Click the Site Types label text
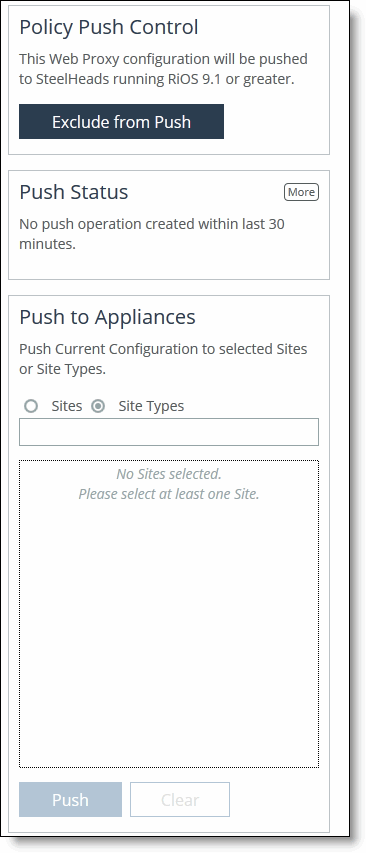Viewport: 366px width, 853px height. 151,406
